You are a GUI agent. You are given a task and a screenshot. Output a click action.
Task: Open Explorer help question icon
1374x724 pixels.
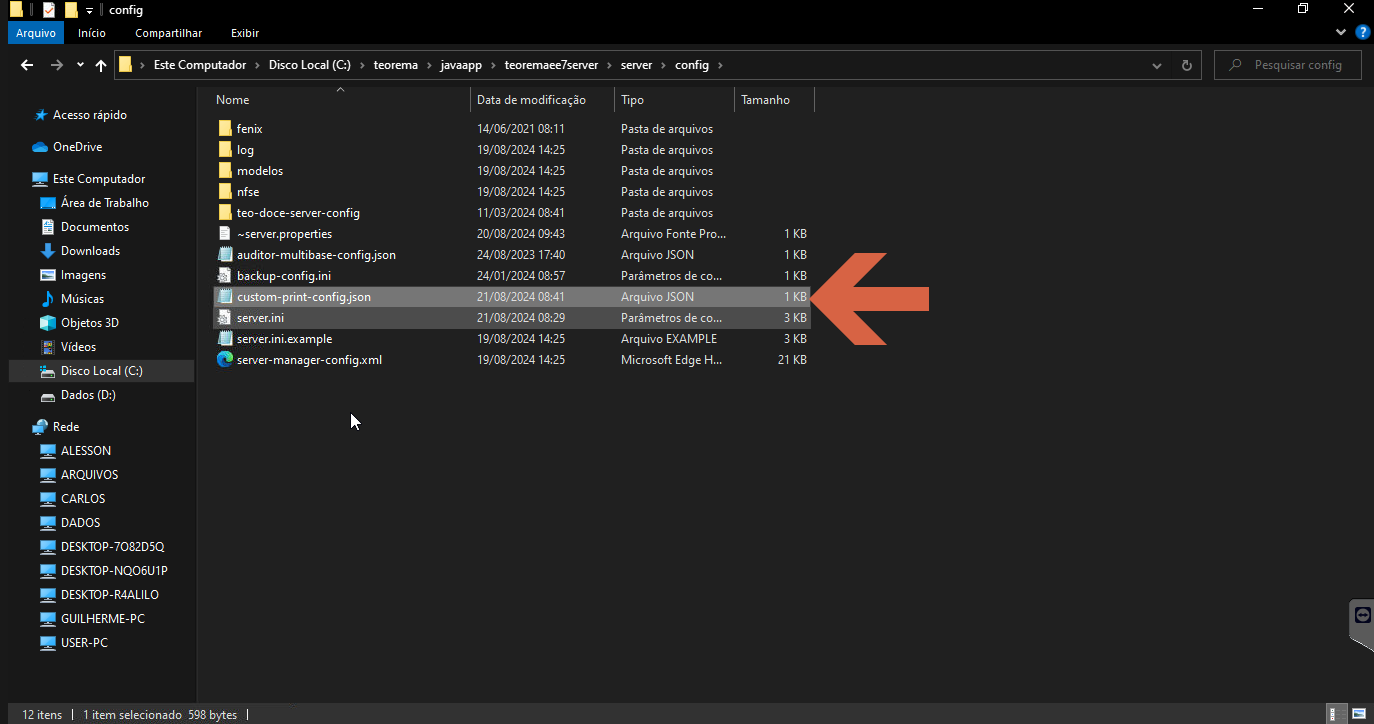pyautogui.click(x=1362, y=33)
